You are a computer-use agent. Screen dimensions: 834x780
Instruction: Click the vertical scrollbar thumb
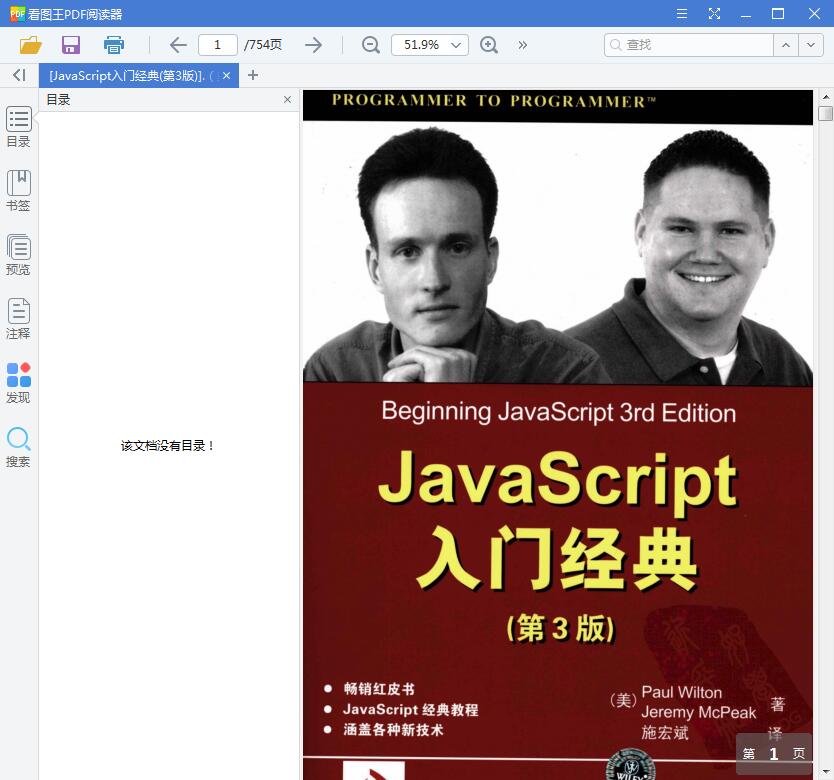pos(825,113)
